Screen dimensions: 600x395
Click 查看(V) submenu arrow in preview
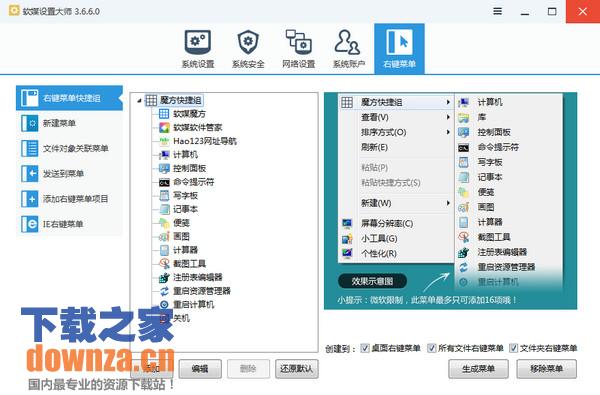pos(448,117)
